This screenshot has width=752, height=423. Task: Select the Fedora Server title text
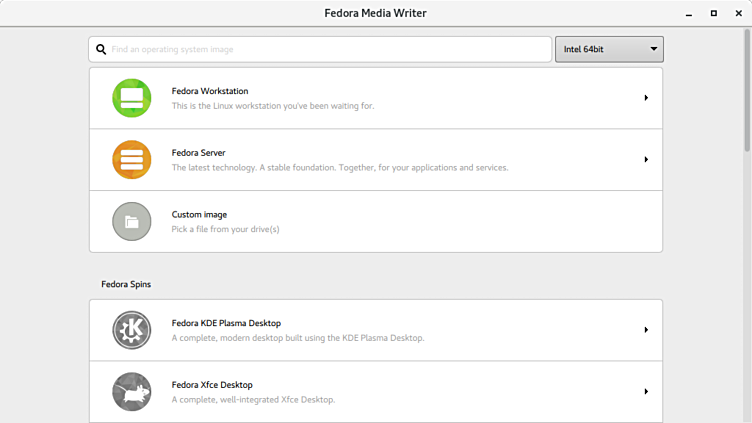tap(198, 153)
